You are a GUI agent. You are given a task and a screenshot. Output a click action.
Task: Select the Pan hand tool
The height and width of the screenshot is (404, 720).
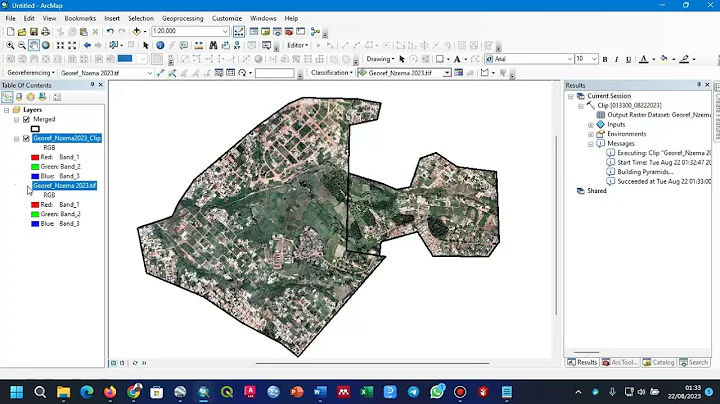tap(34, 45)
